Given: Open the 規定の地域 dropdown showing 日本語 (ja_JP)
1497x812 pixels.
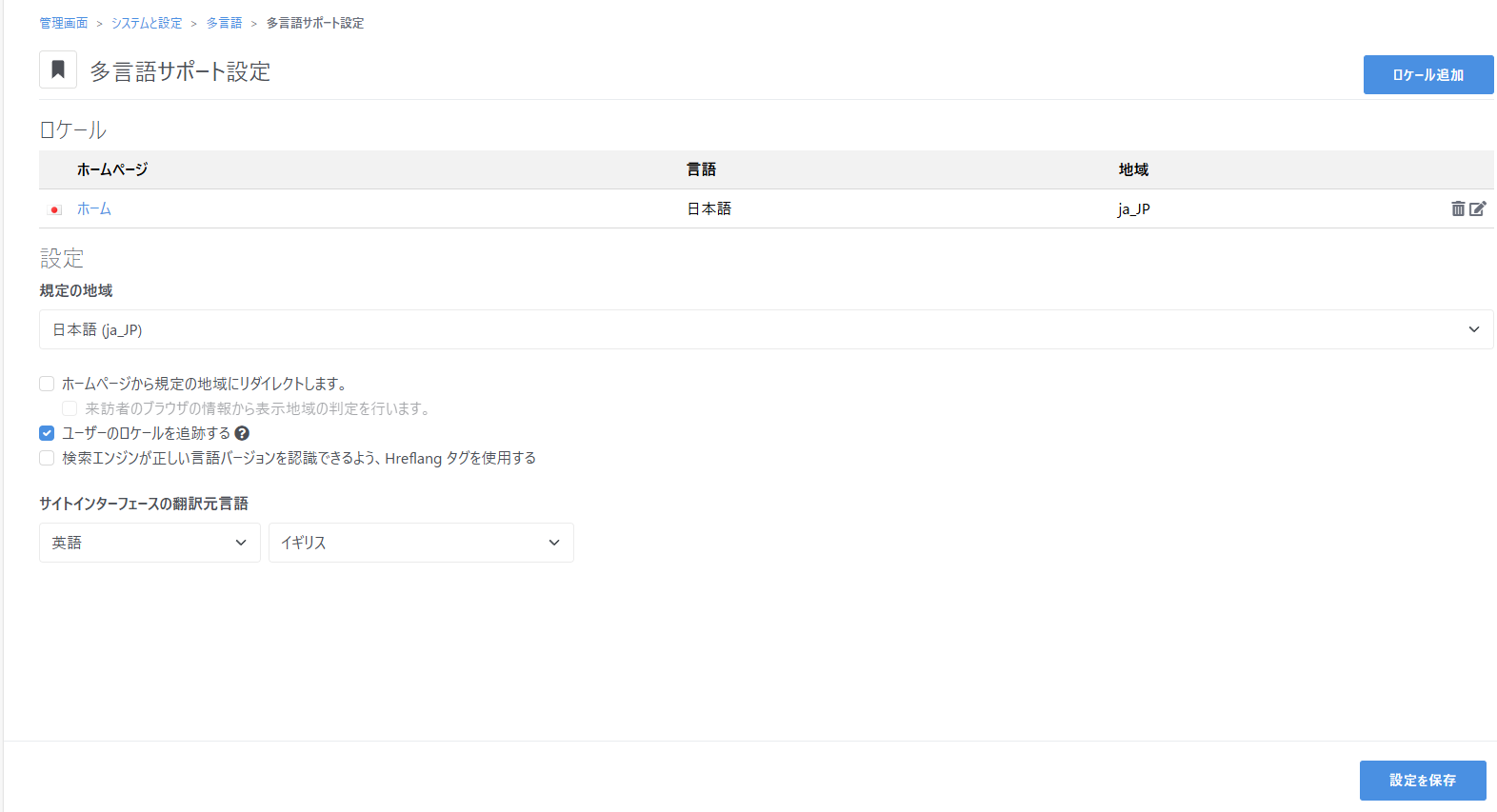Looking at the screenshot, I should click(766, 329).
